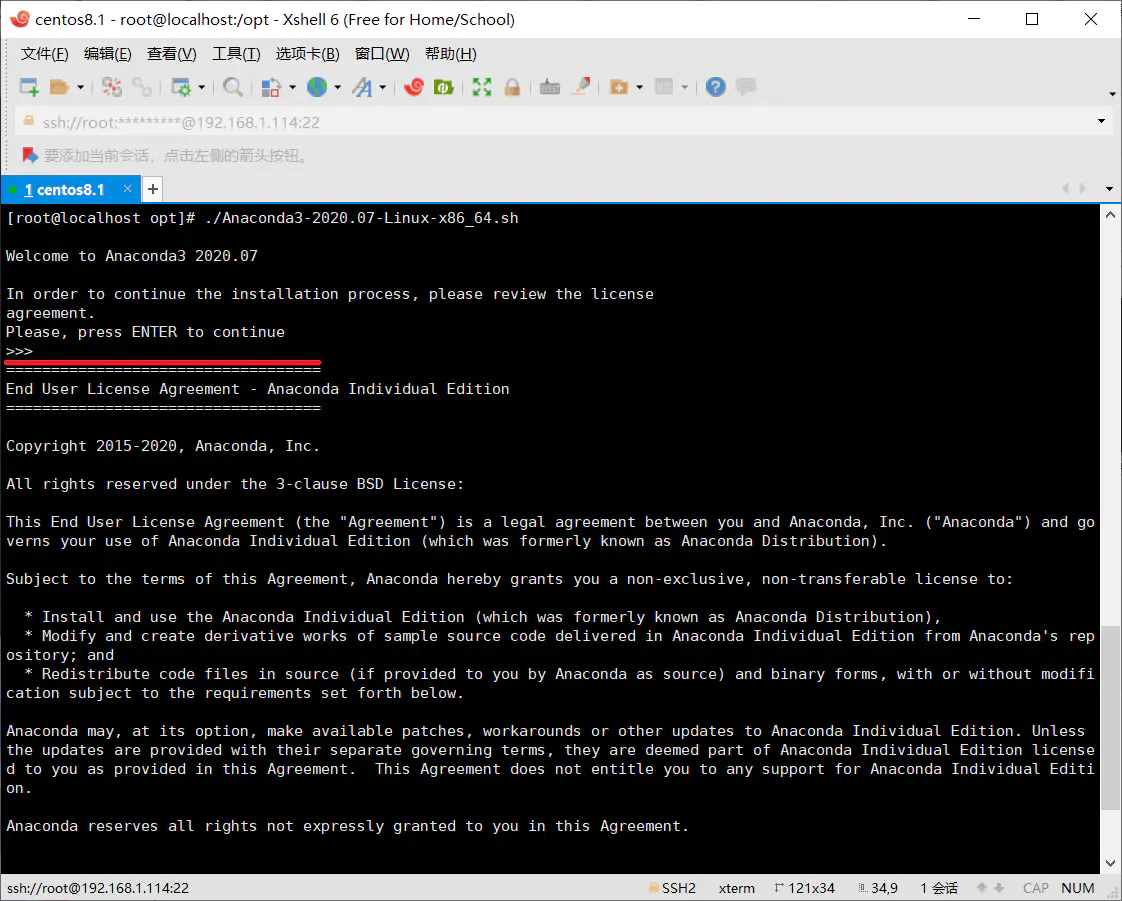Open Help with the blue question icon
Screen dimensions: 1122x901
point(716,87)
